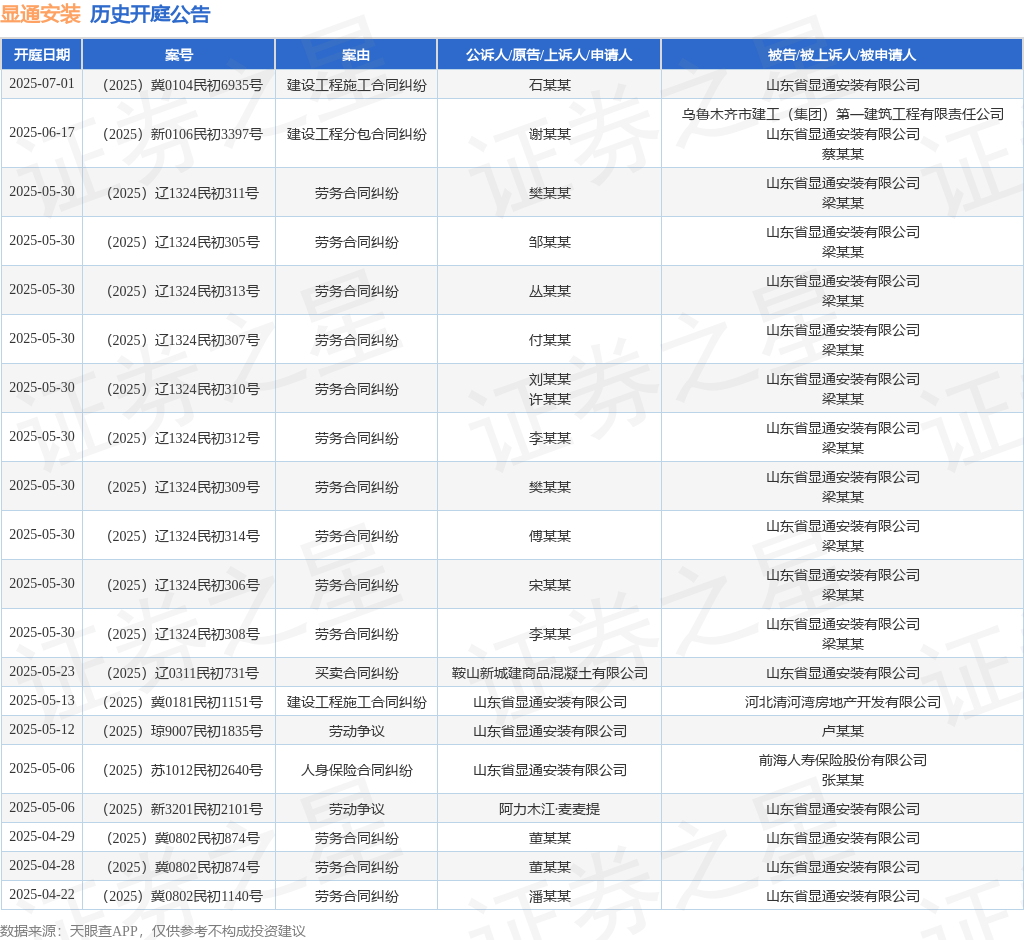Click the 开庭日期 column header
The height and width of the screenshot is (940, 1024).
[42, 55]
